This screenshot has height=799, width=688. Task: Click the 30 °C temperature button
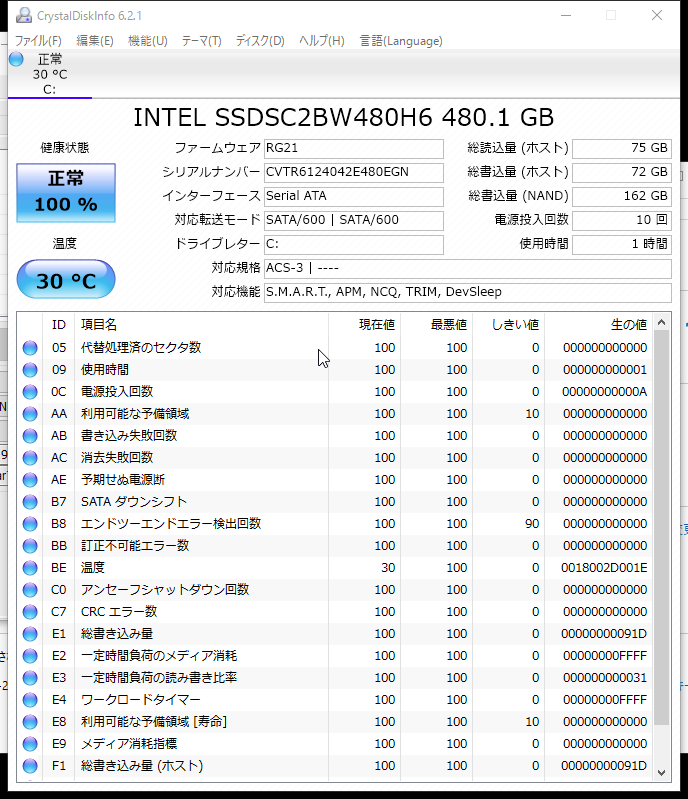point(66,279)
